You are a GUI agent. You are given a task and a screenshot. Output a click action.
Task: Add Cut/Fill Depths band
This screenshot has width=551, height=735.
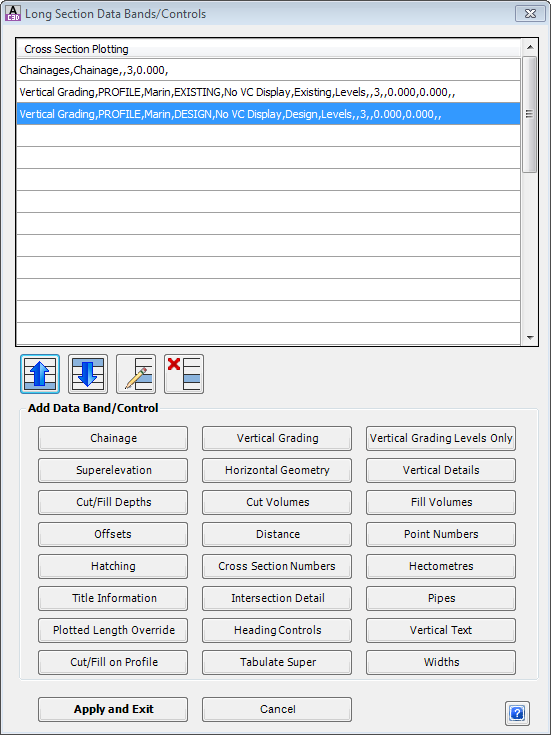click(x=113, y=502)
